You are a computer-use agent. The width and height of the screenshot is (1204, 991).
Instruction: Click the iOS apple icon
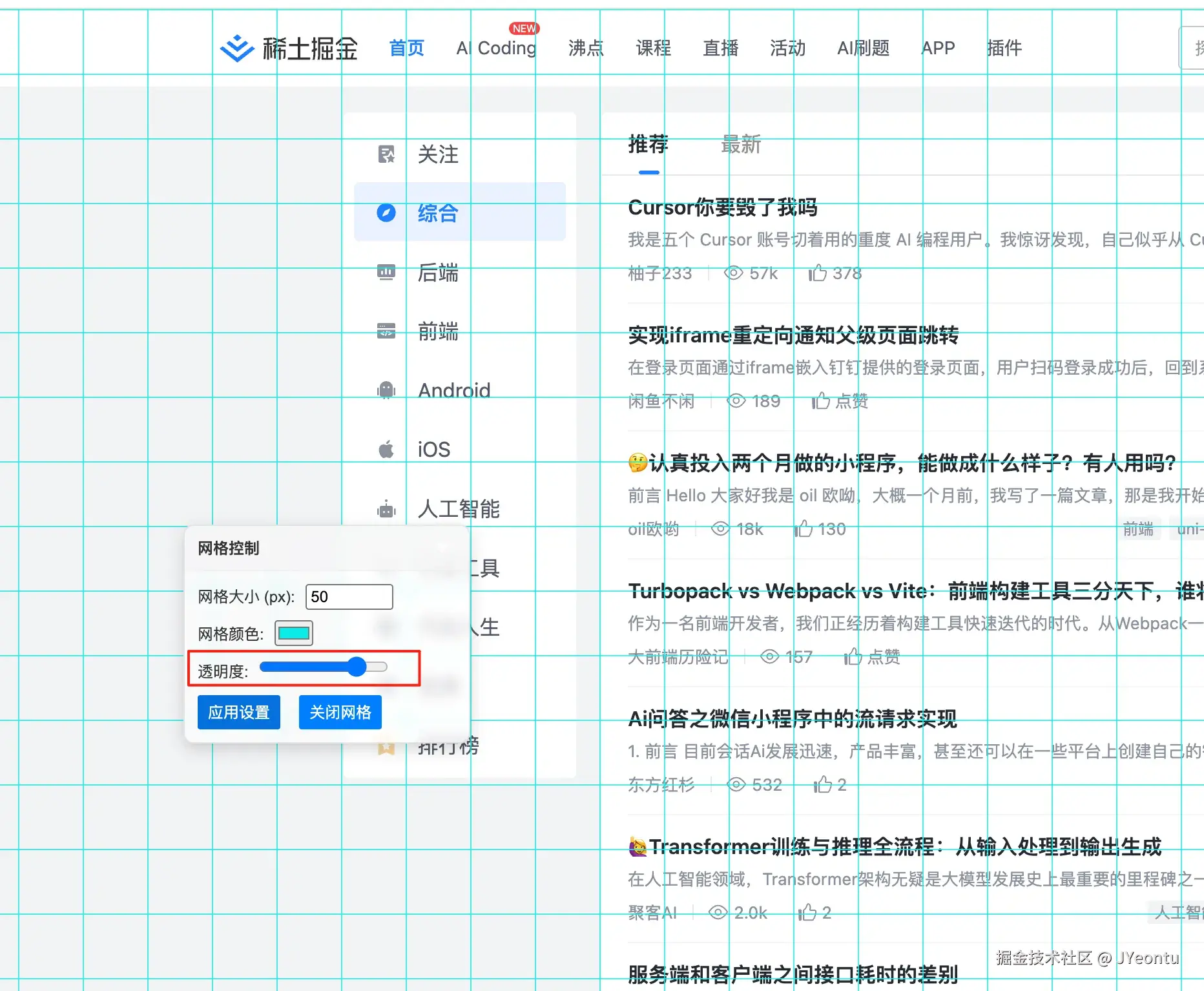pyautogui.click(x=386, y=449)
